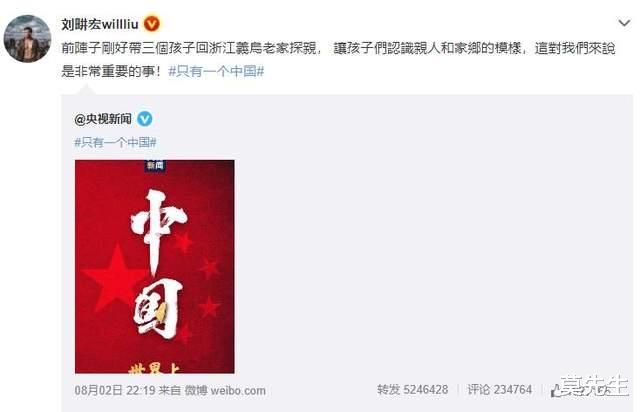Screen dimensions: 640x412
Task: Click 评论 234764 to view comments
Action: point(500,390)
